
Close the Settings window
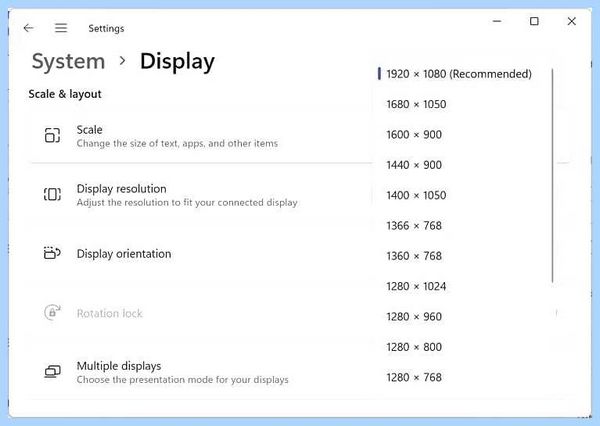coord(572,21)
